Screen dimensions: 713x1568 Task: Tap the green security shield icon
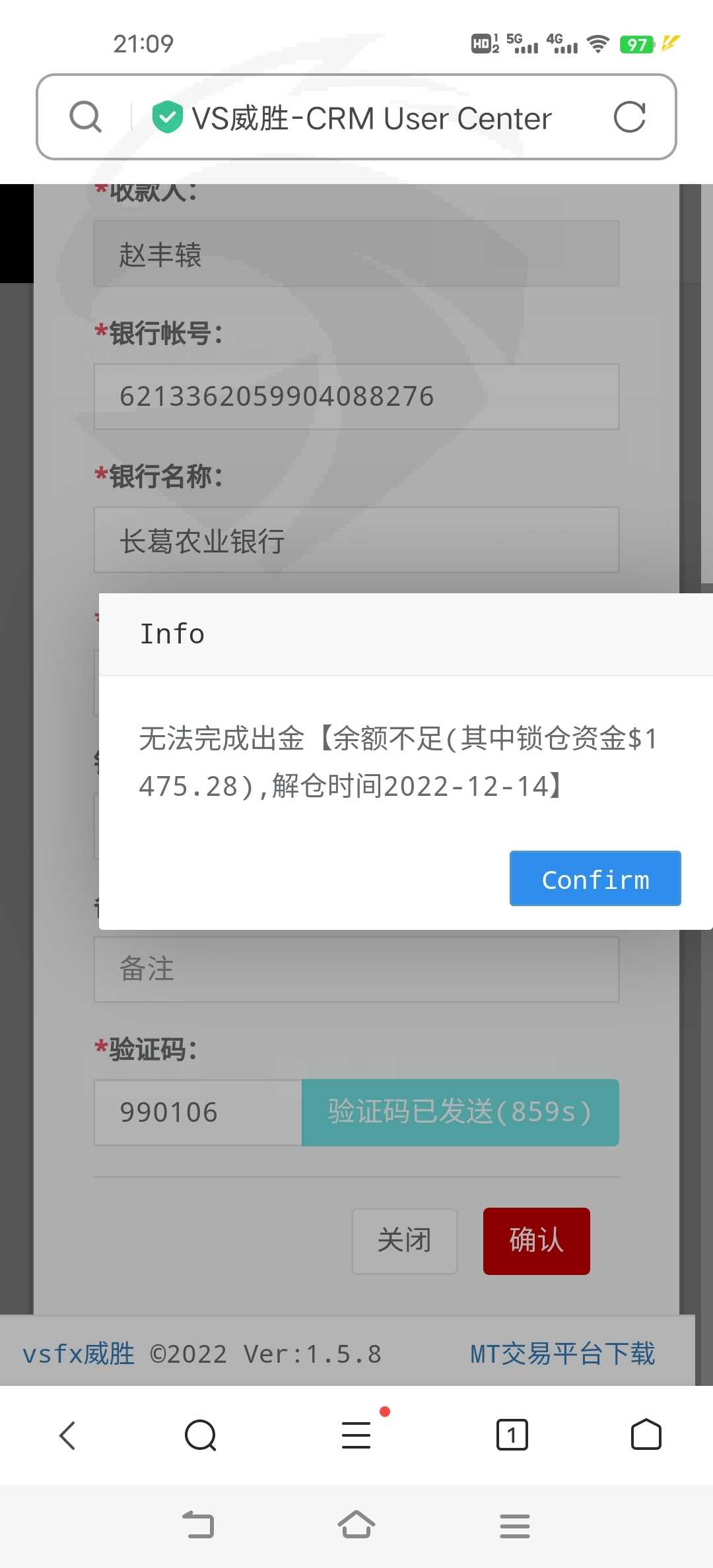pos(168,117)
